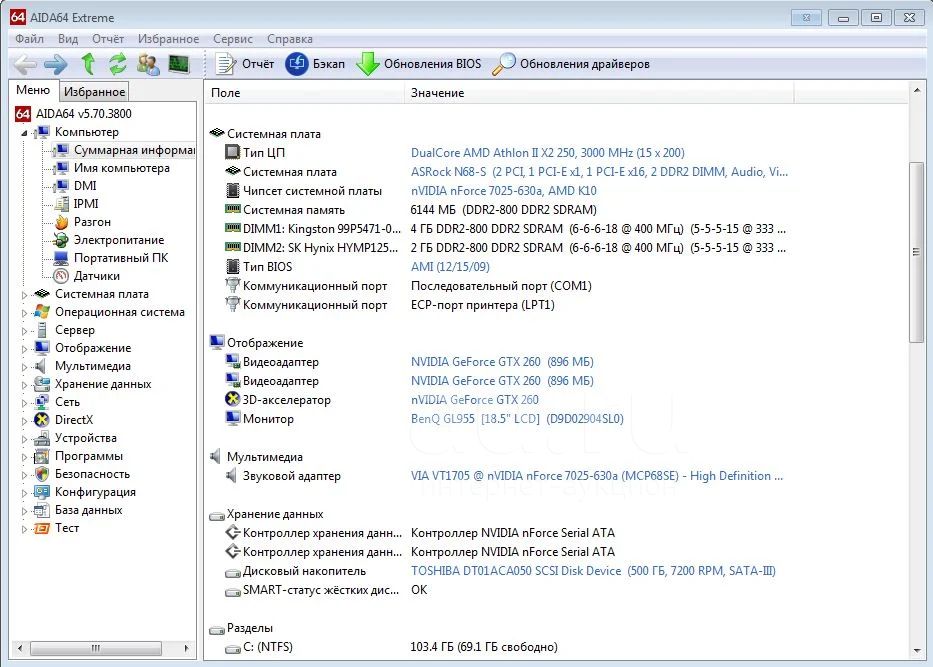This screenshot has height=667, width=933.
Task: Switch to the Меню tab
Action: click(33, 90)
